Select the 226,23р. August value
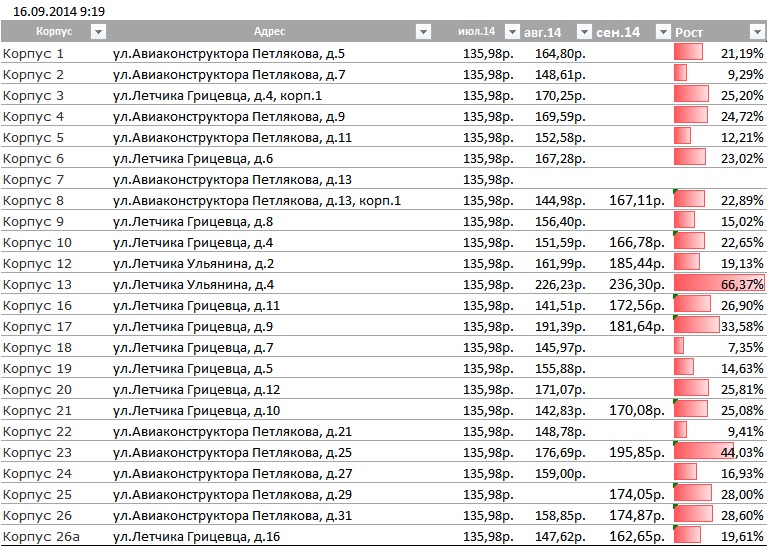The width and height of the screenshot is (767, 546). coord(560,284)
